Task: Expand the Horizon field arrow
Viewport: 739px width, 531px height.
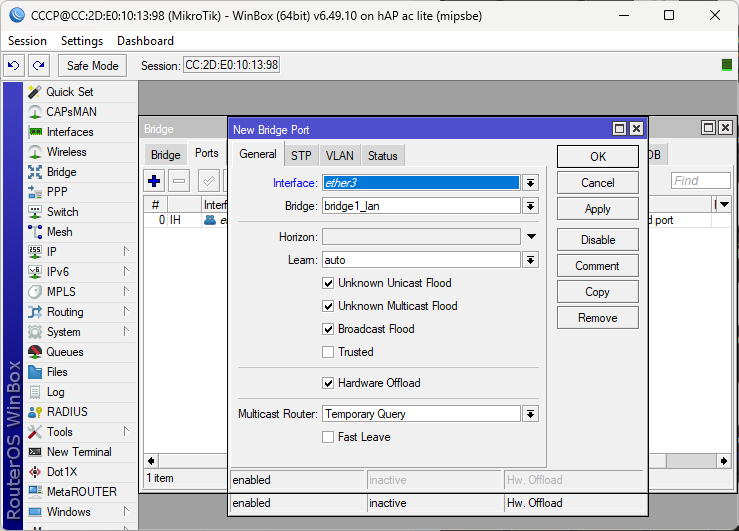Action: point(531,237)
